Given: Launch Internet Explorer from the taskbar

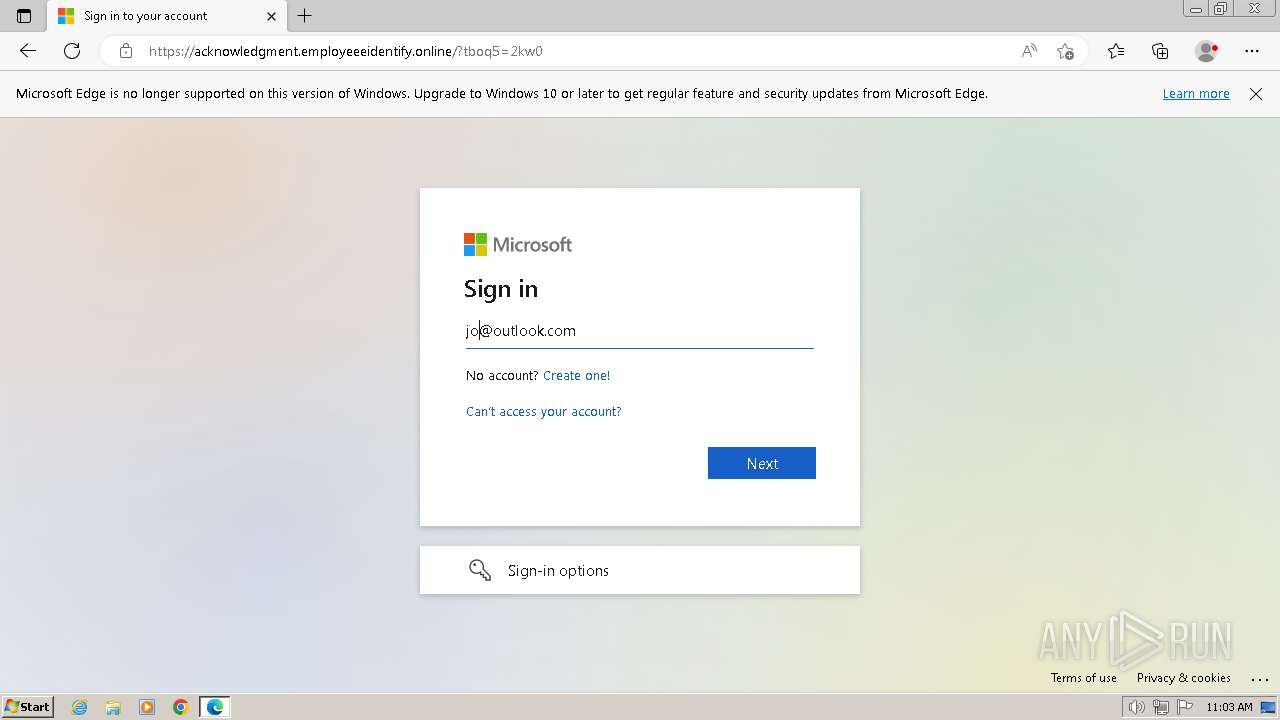Looking at the screenshot, I should click(x=80, y=707).
